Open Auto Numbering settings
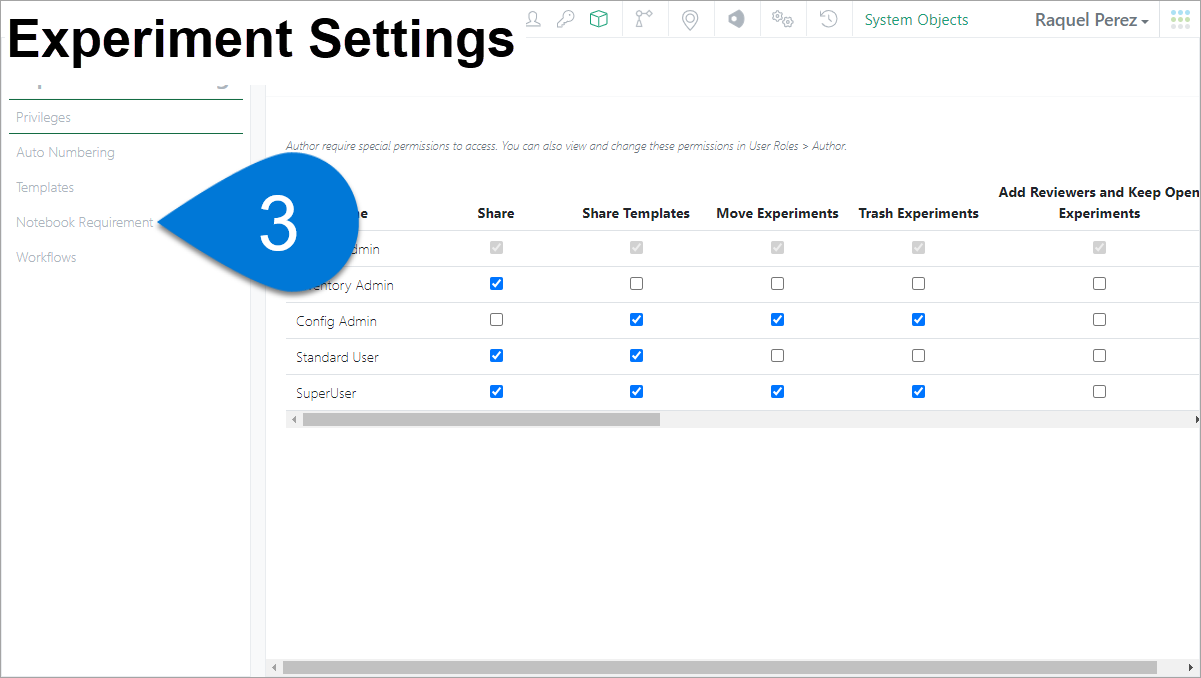Screen dimensions: 1201x678 pos(65,152)
